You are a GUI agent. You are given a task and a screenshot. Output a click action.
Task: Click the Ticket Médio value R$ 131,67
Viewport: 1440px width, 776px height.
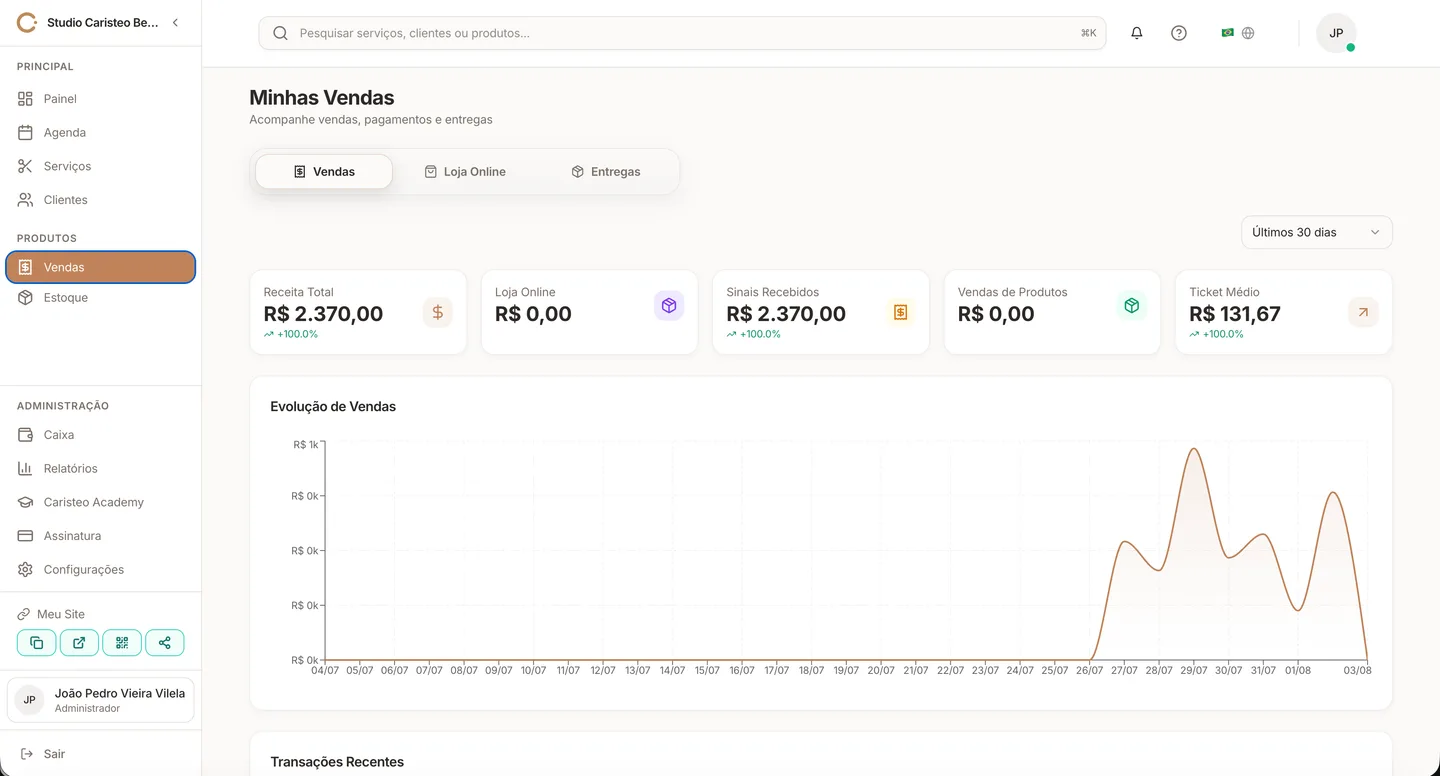tap(1235, 314)
